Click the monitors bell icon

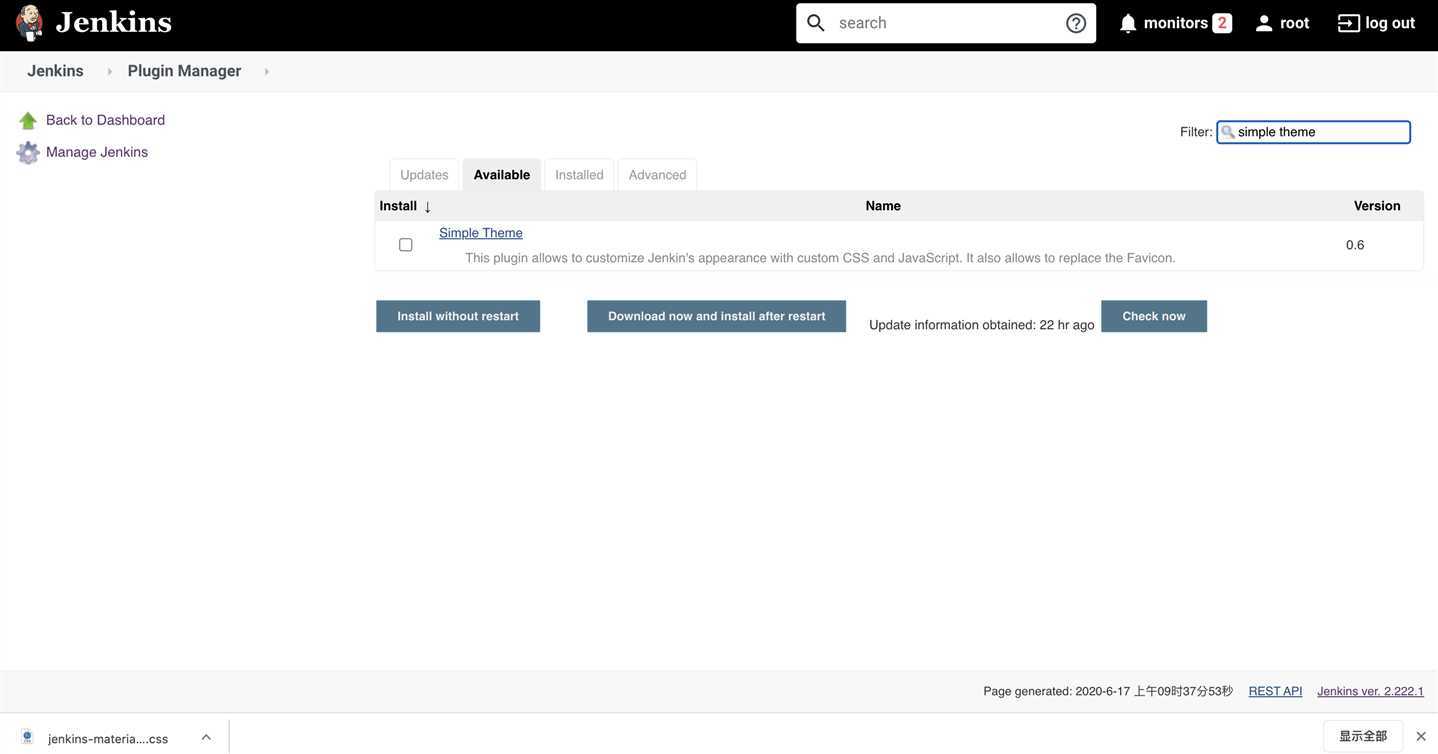pyautogui.click(x=1128, y=23)
